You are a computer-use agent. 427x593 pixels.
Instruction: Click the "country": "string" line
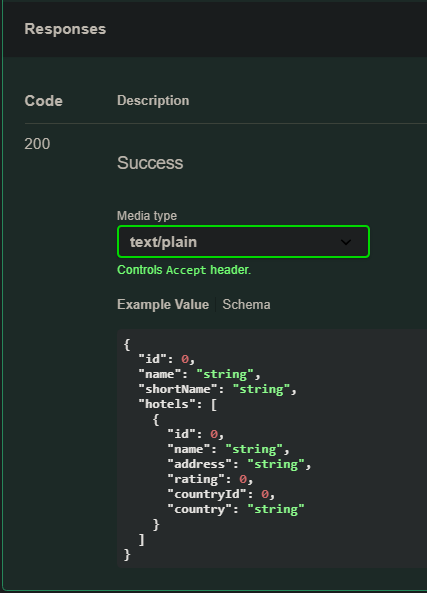236,509
